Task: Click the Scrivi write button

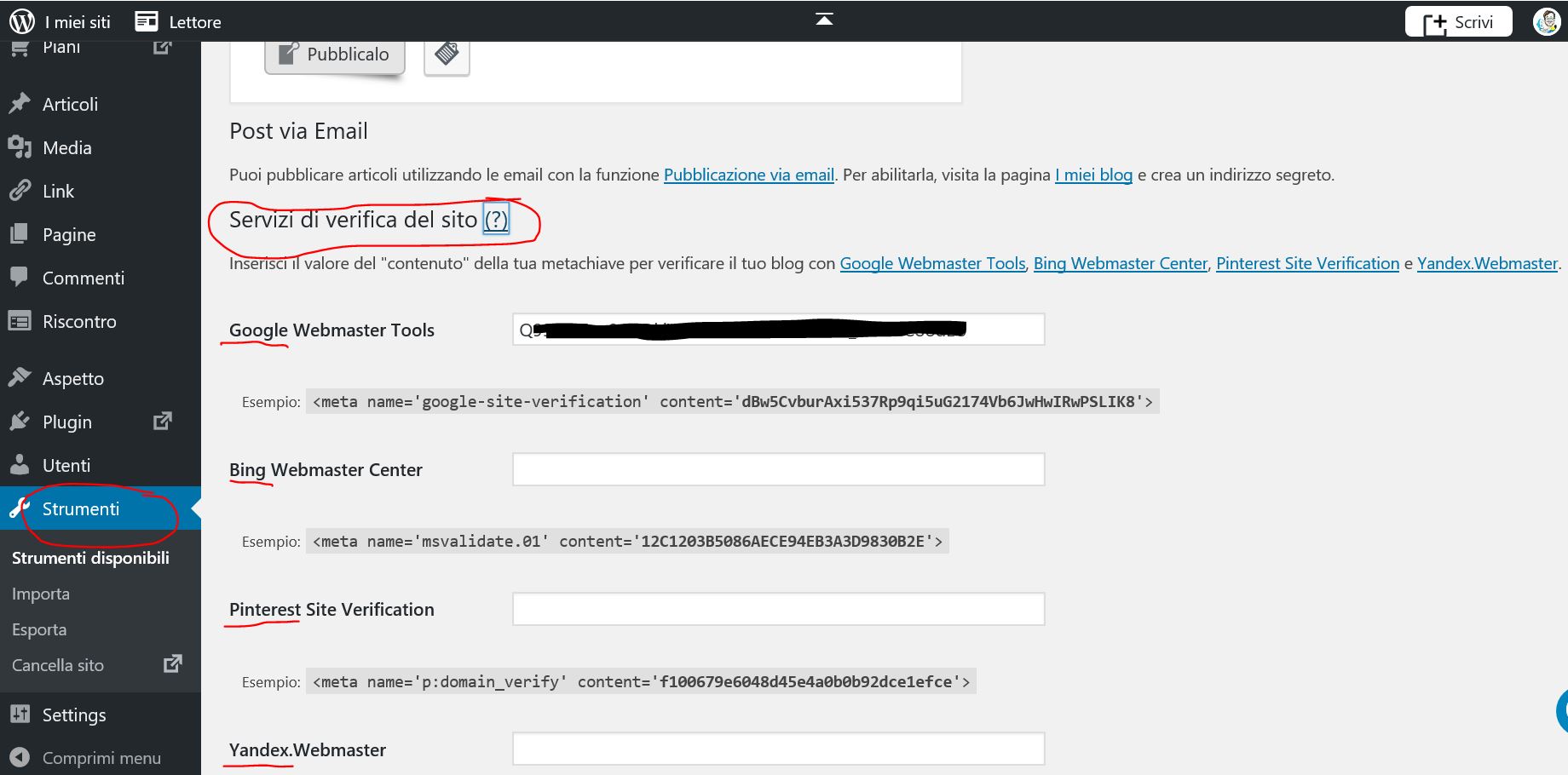Action: pyautogui.click(x=1458, y=22)
